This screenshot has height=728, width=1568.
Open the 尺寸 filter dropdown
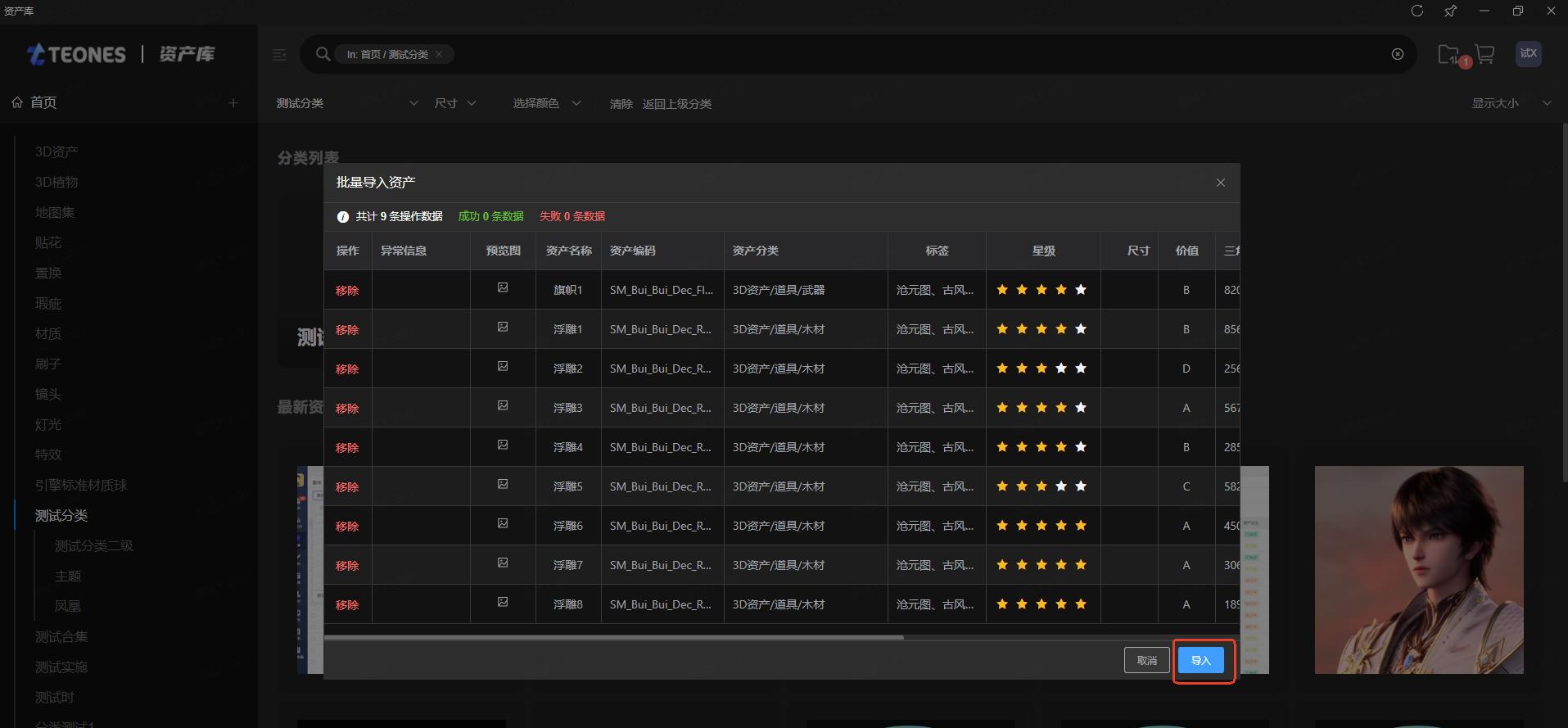point(455,103)
